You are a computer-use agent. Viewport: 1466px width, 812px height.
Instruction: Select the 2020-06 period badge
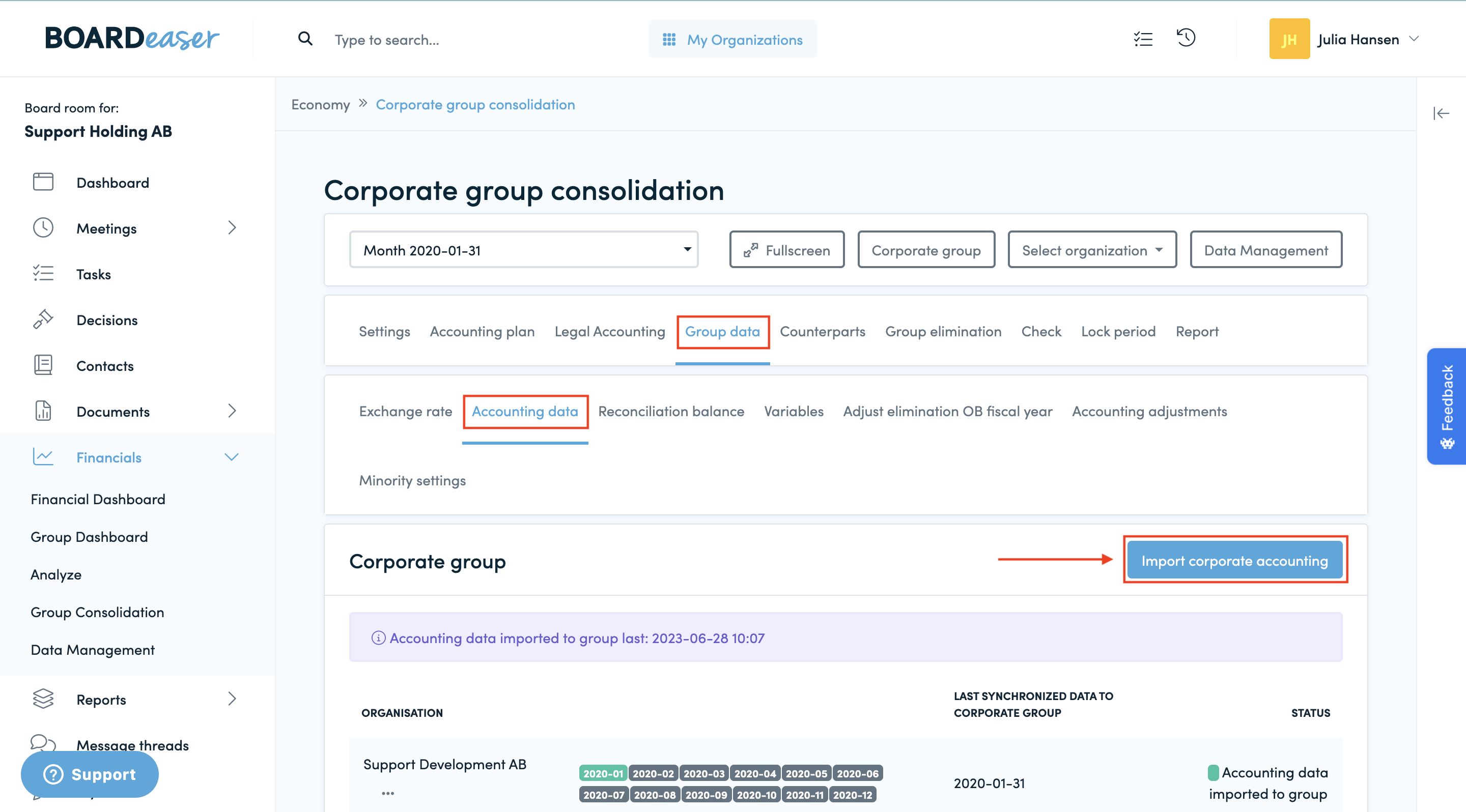[x=858, y=773]
